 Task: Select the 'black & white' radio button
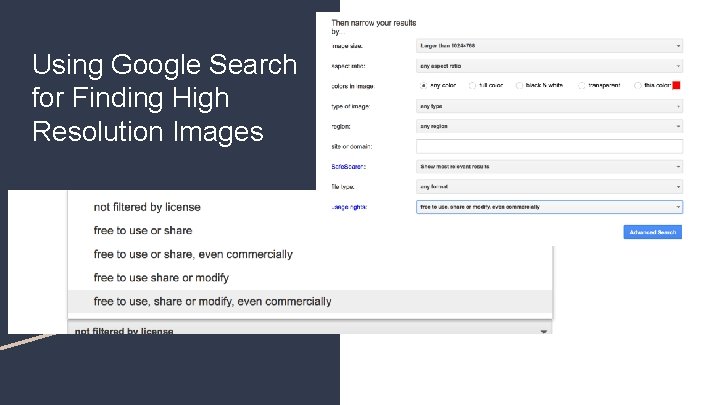point(519,85)
